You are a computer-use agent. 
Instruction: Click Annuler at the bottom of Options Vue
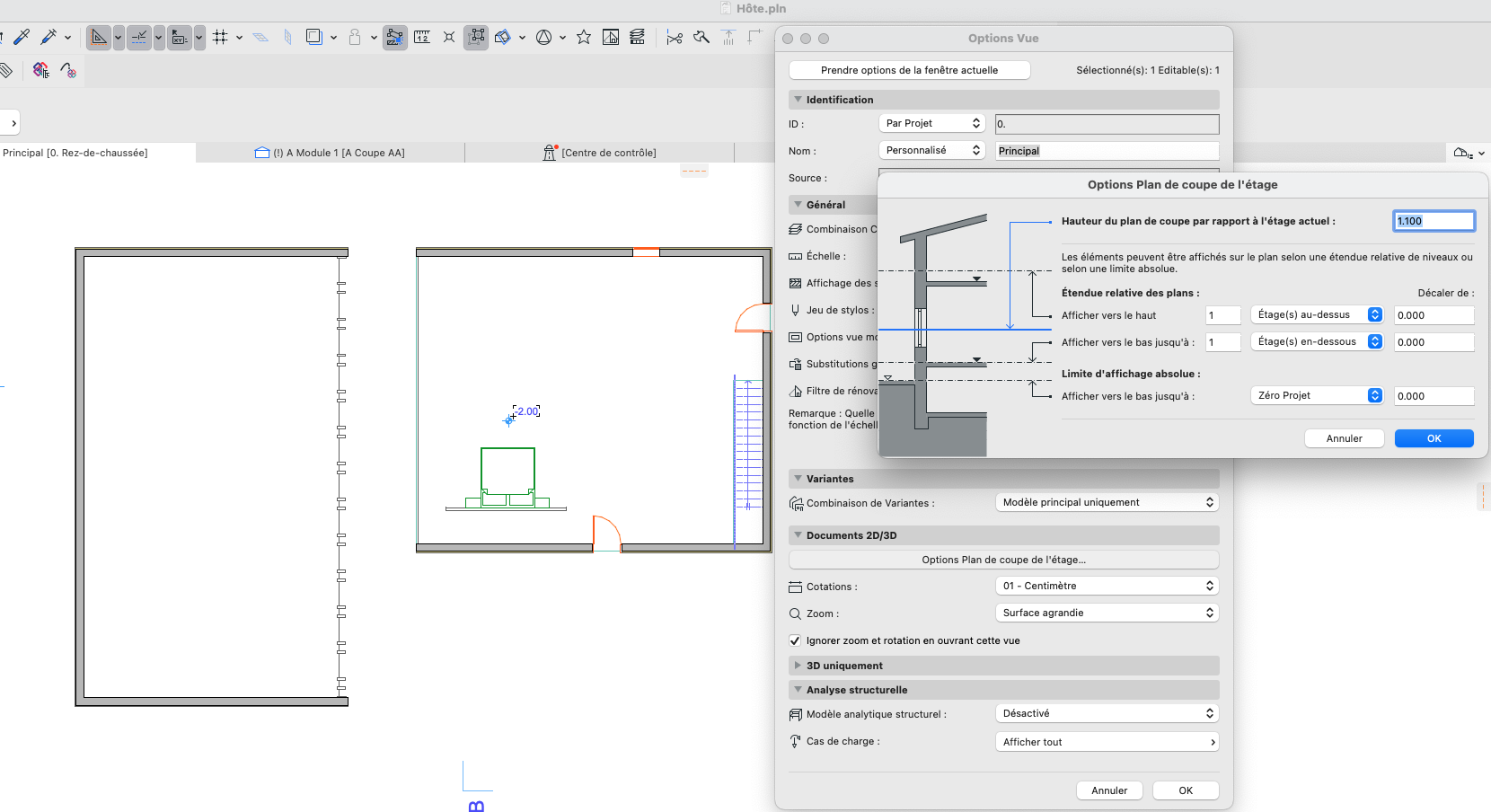1109,790
